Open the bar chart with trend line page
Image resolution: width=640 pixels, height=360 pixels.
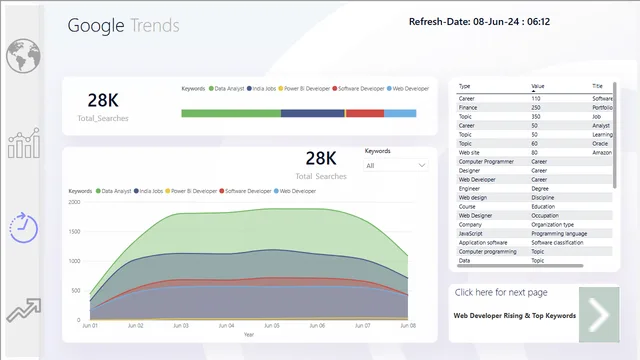[x=24, y=143]
